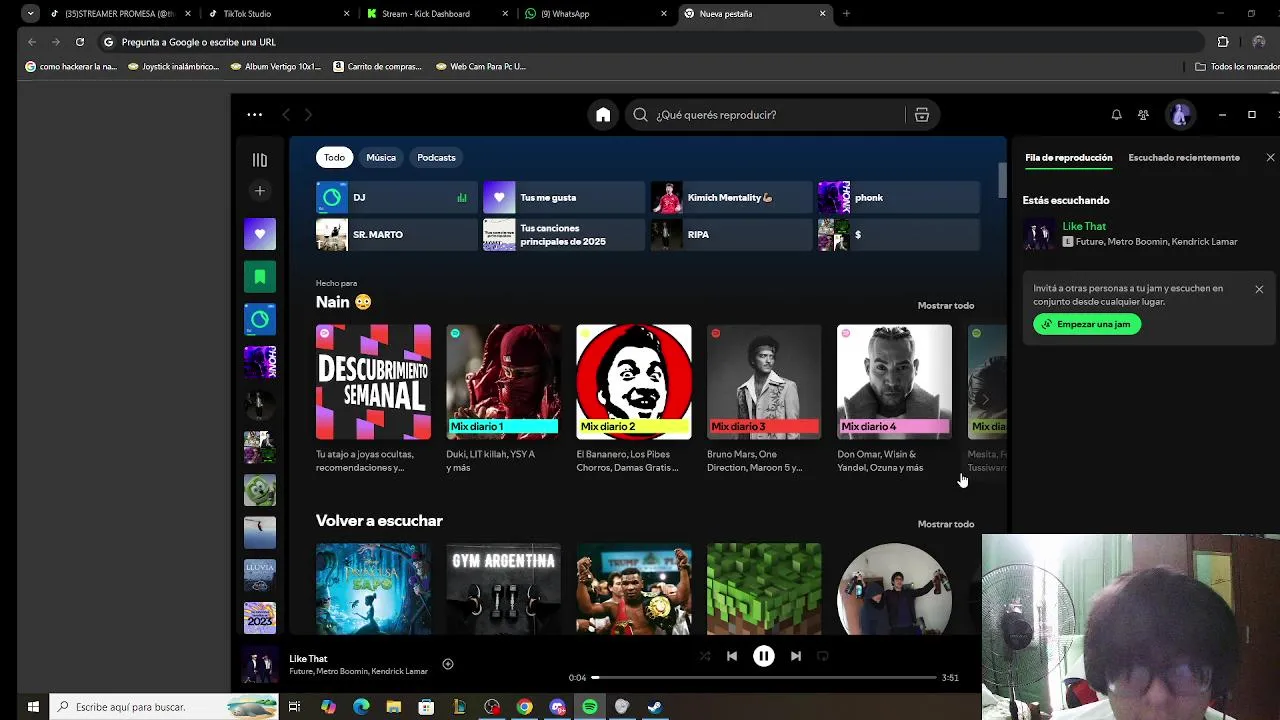The width and height of the screenshot is (1280, 720).
Task: Click Like That in the queue
Action: [x=1084, y=227]
